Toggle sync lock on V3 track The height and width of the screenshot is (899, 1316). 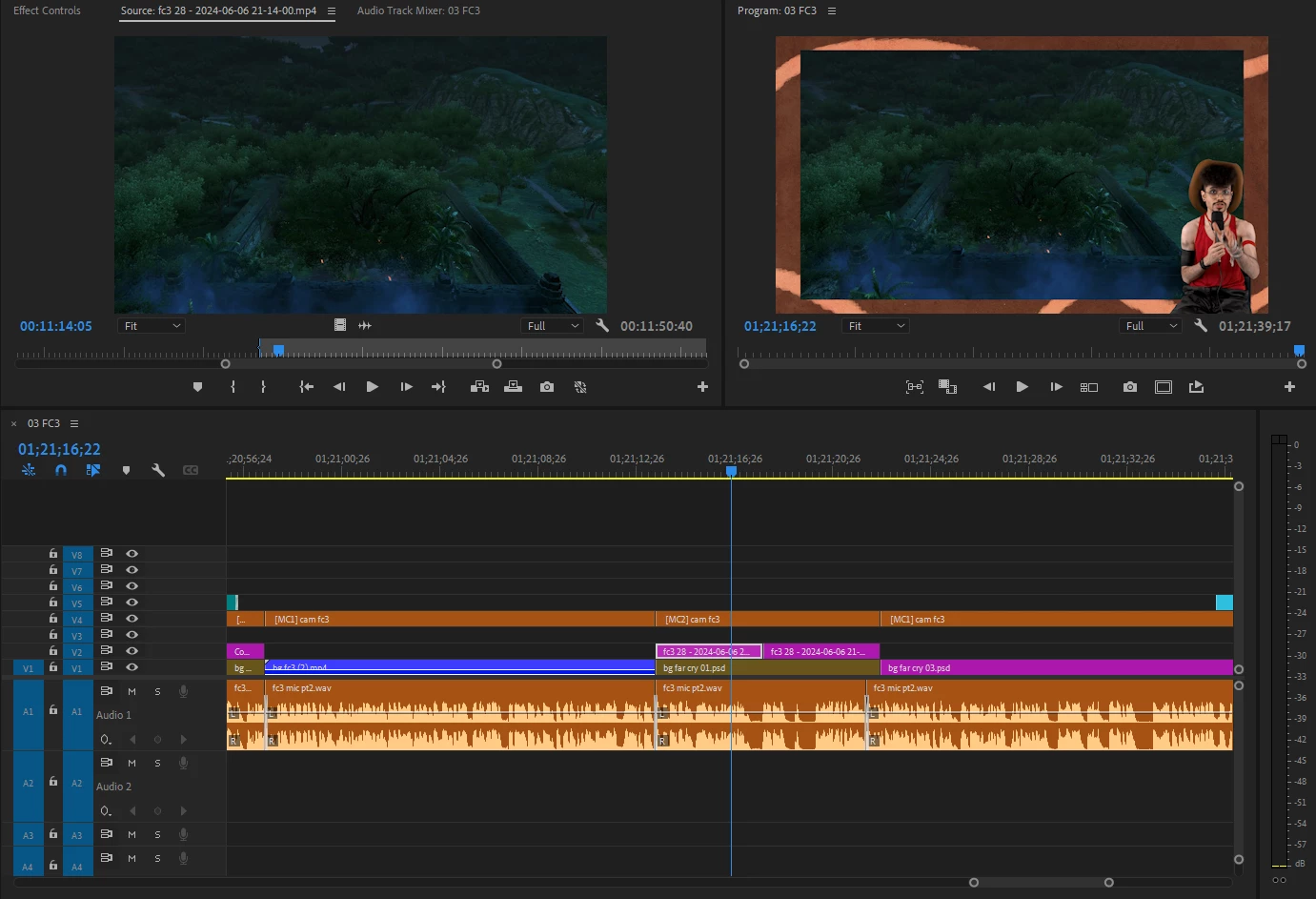pyautogui.click(x=107, y=635)
